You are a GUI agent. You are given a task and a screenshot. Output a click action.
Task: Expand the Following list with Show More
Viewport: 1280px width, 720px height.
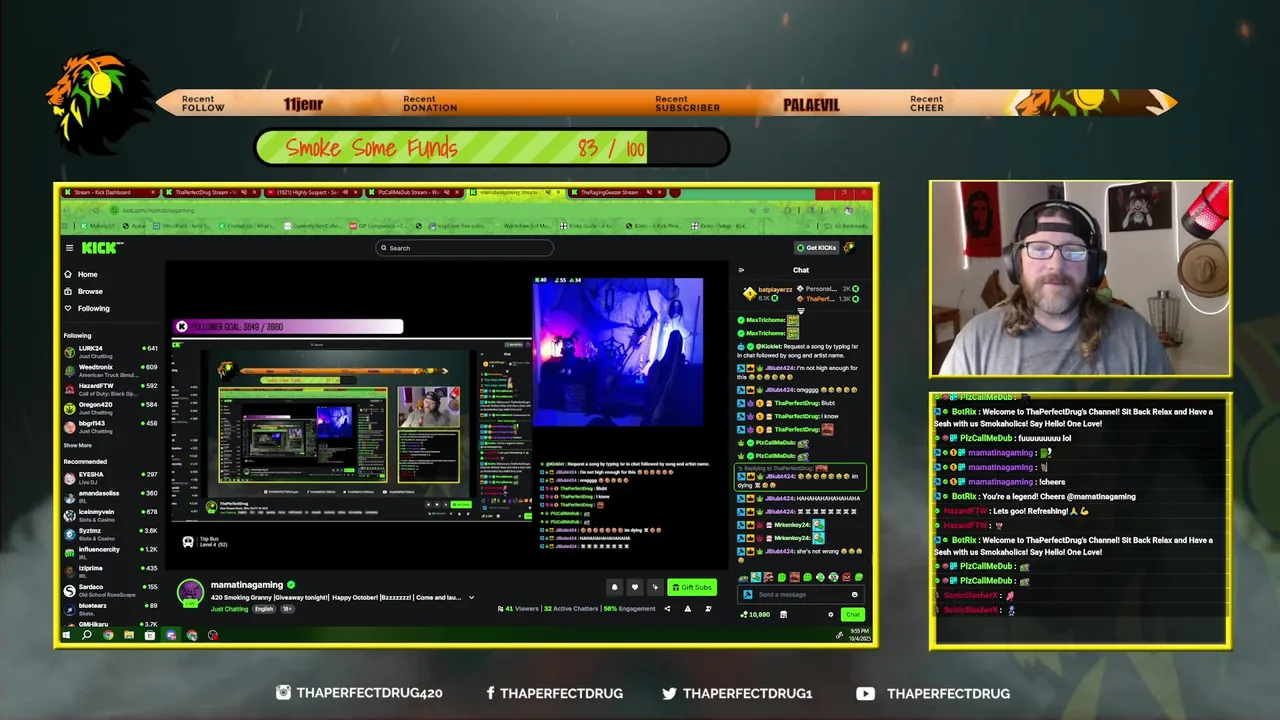click(x=77, y=445)
